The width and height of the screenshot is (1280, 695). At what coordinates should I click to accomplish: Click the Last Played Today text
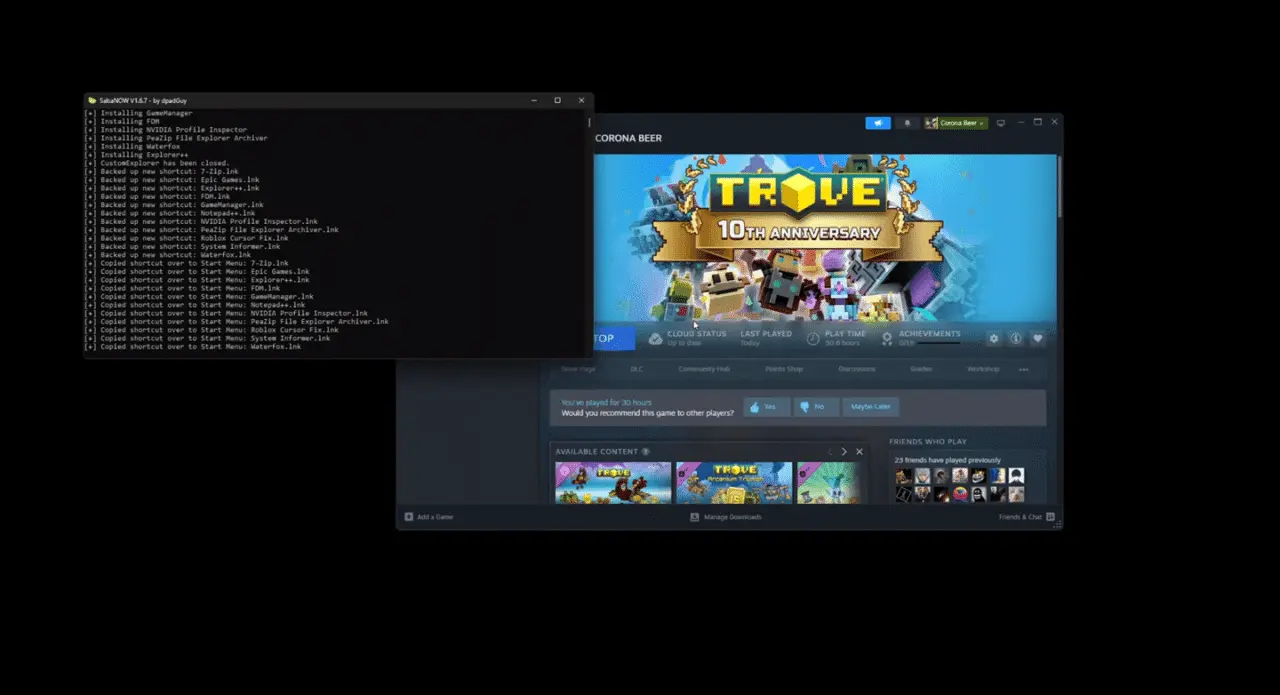coord(766,338)
